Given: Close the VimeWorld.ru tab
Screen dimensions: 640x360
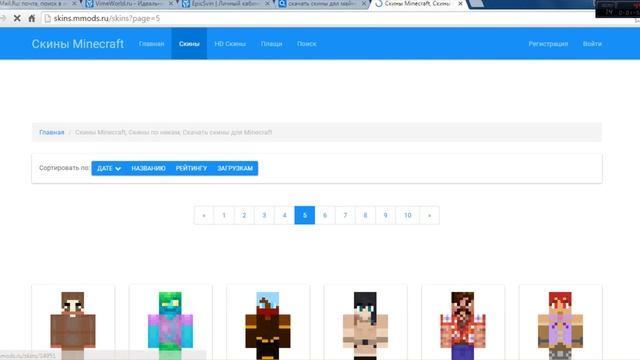Looking at the screenshot, I should point(171,4).
